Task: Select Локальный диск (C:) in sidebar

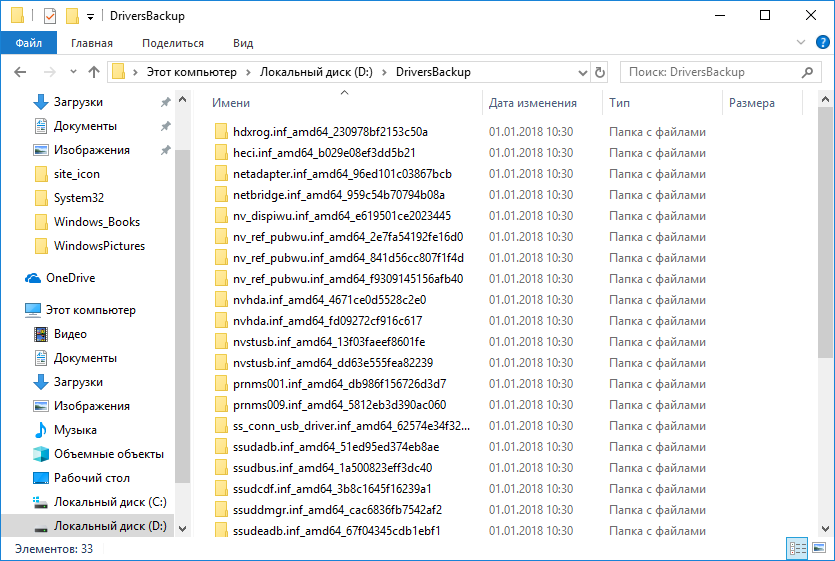Action: 110,501
